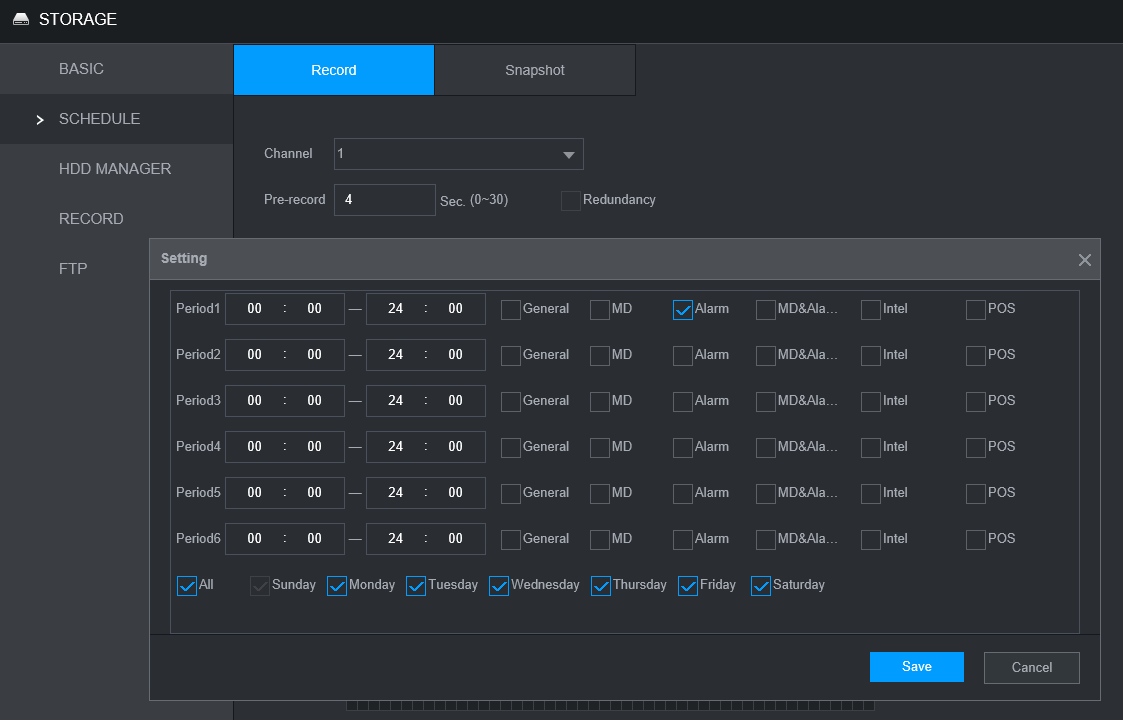Close the Setting dialog with X
This screenshot has height=720, width=1123.
[1084, 260]
